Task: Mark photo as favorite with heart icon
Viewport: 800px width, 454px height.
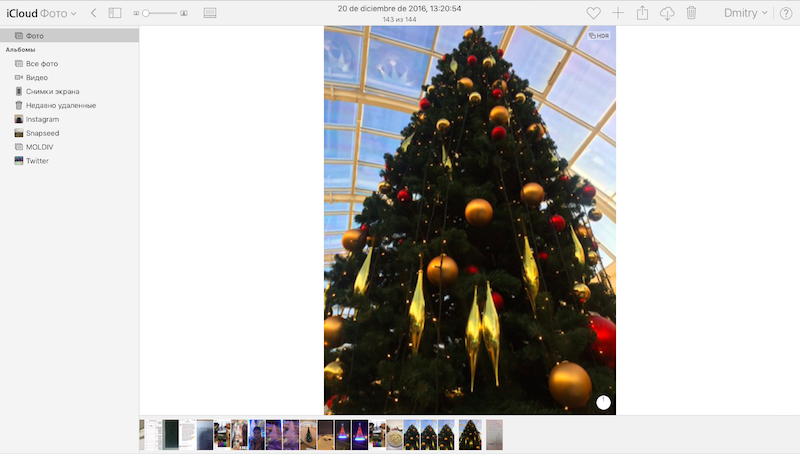Action: pos(593,13)
